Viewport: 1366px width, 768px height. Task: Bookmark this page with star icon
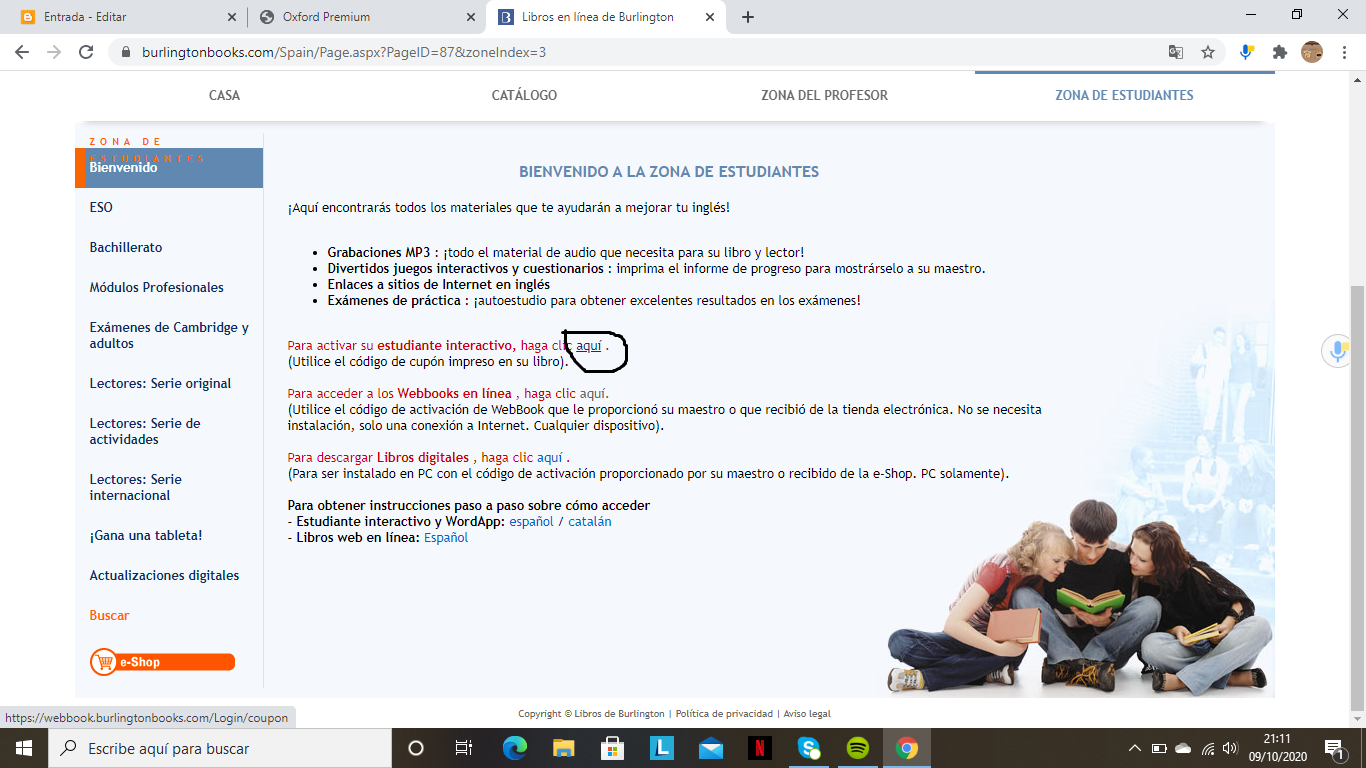pos(1208,52)
